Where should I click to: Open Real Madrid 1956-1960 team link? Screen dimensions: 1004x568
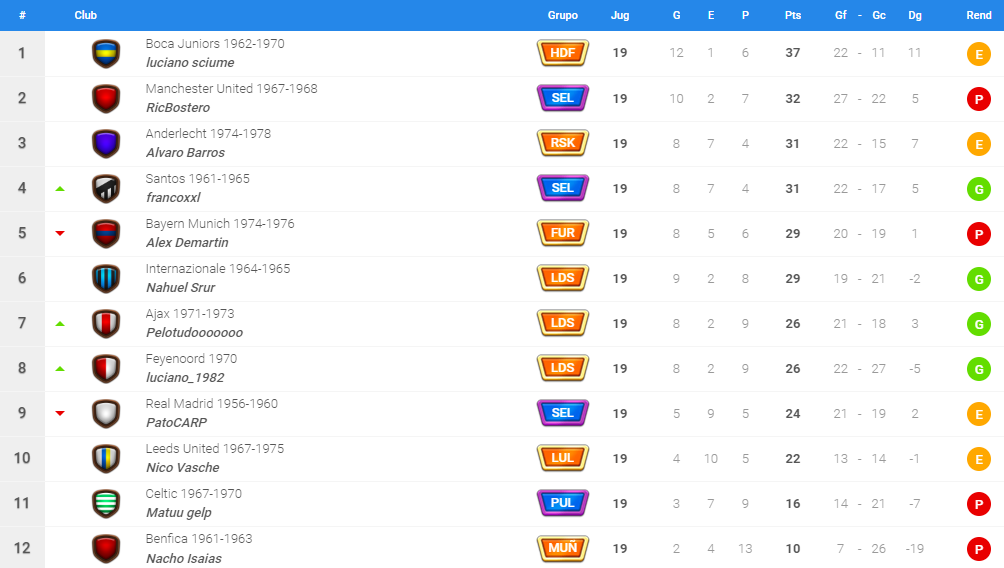pos(211,403)
